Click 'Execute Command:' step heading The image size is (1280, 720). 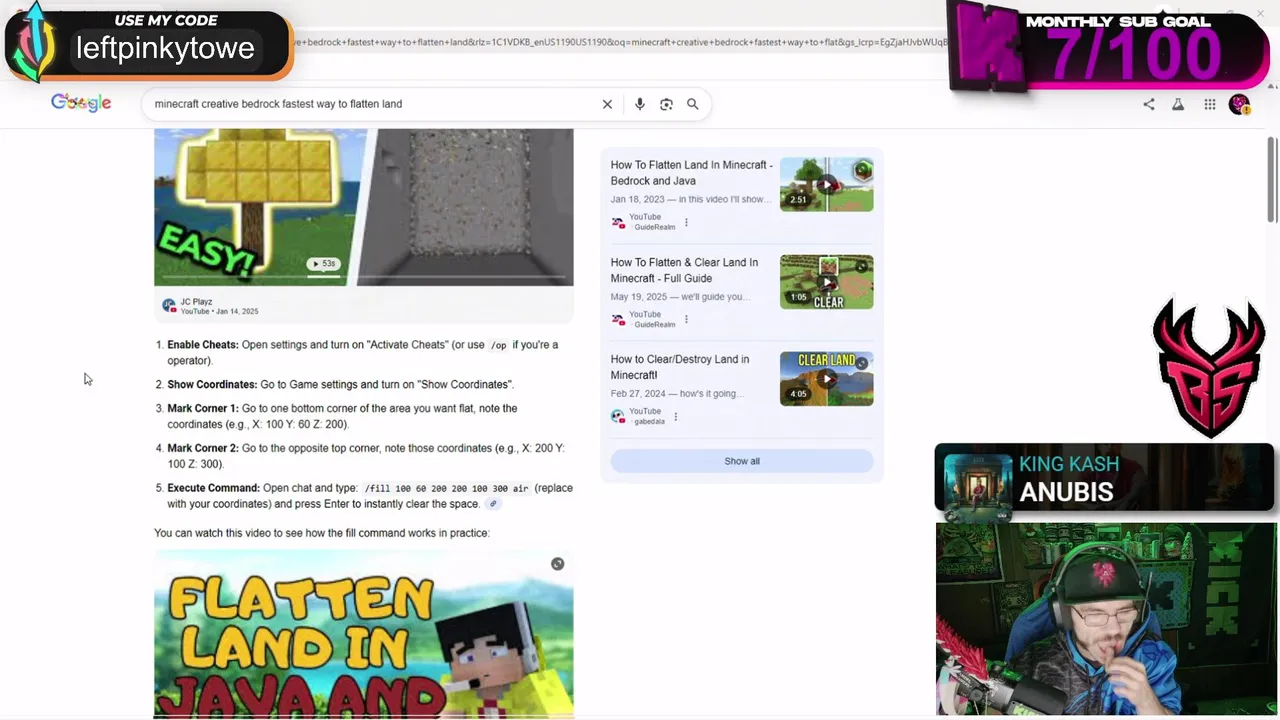(x=213, y=489)
